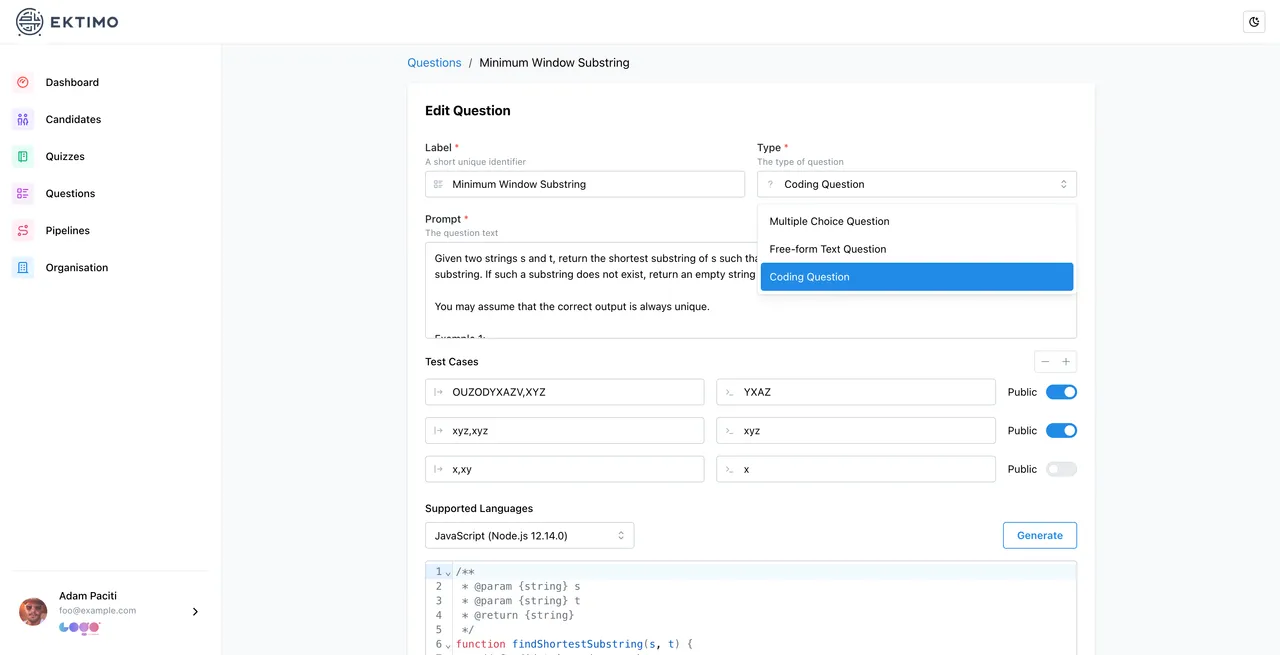Enable Public toggle for x,xy test case
This screenshot has width=1280, height=655.
tap(1061, 469)
